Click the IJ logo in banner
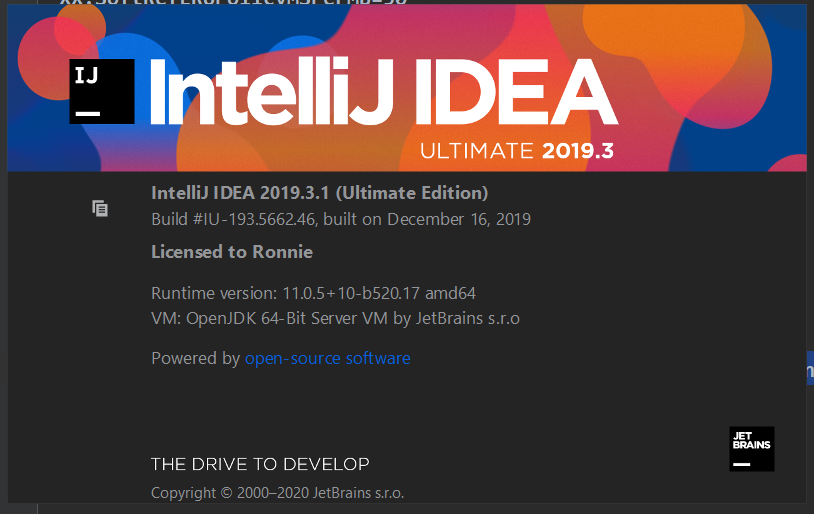Viewport: 814px width, 514px height. pyautogui.click(x=102, y=91)
